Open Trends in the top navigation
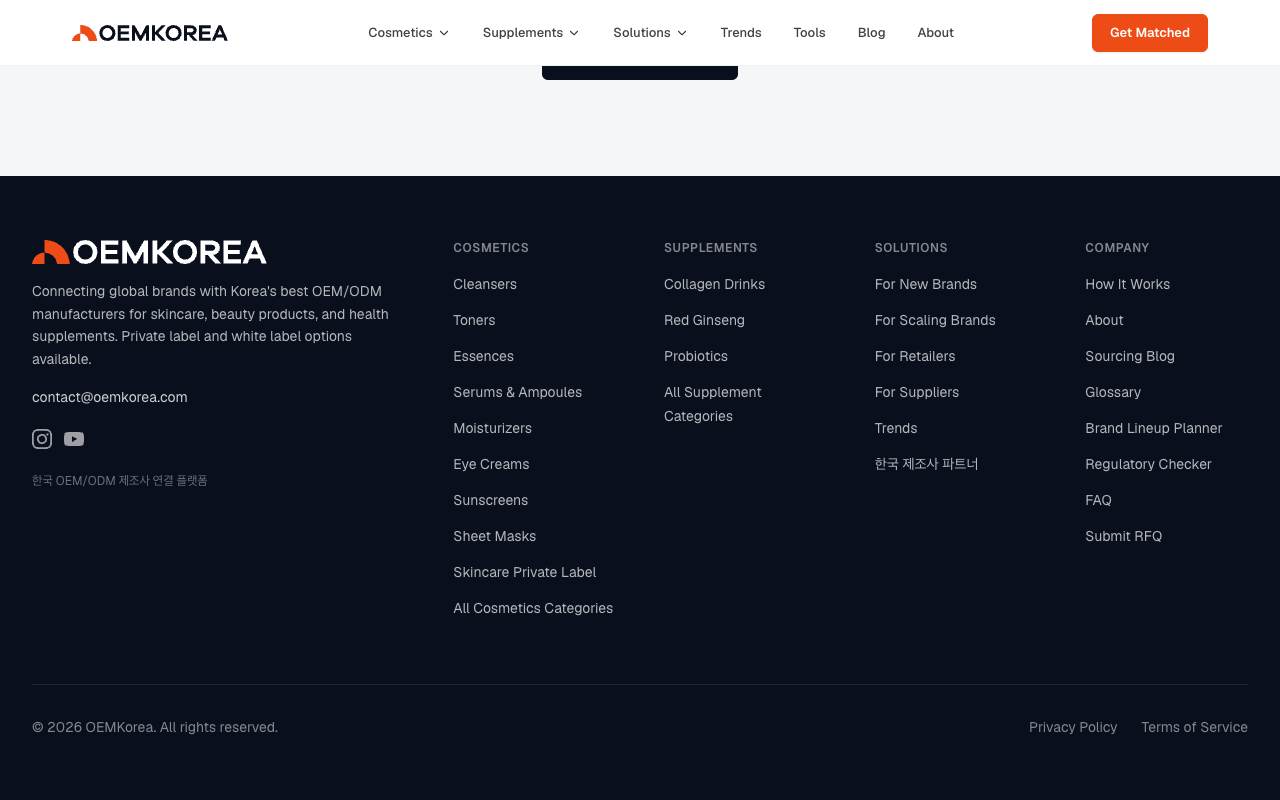The image size is (1280, 800). pyautogui.click(x=741, y=33)
